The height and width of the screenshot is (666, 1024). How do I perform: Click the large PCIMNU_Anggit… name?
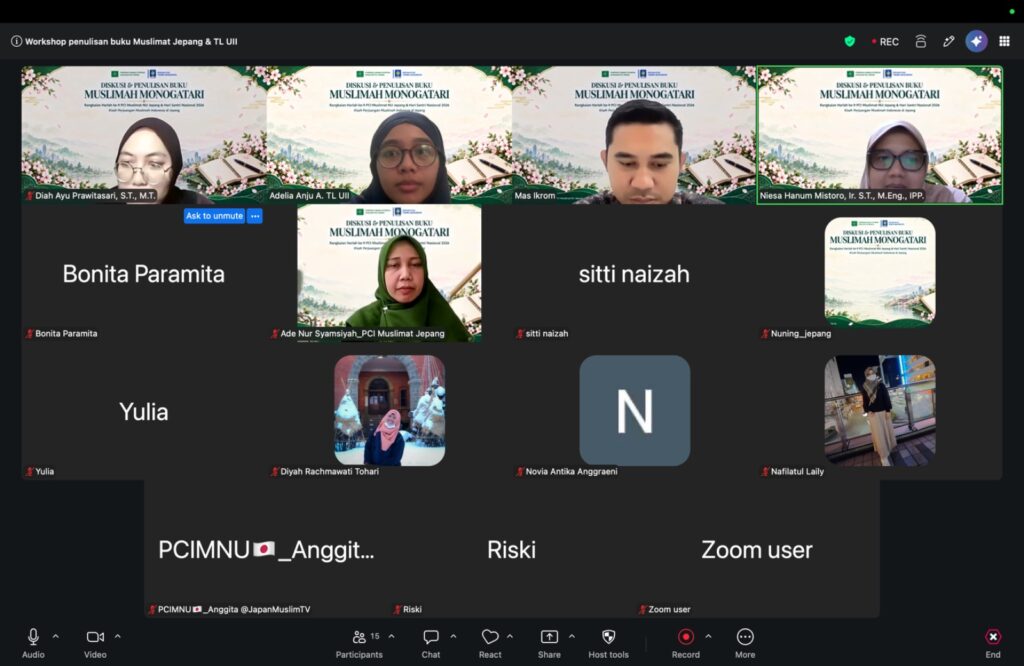point(266,550)
